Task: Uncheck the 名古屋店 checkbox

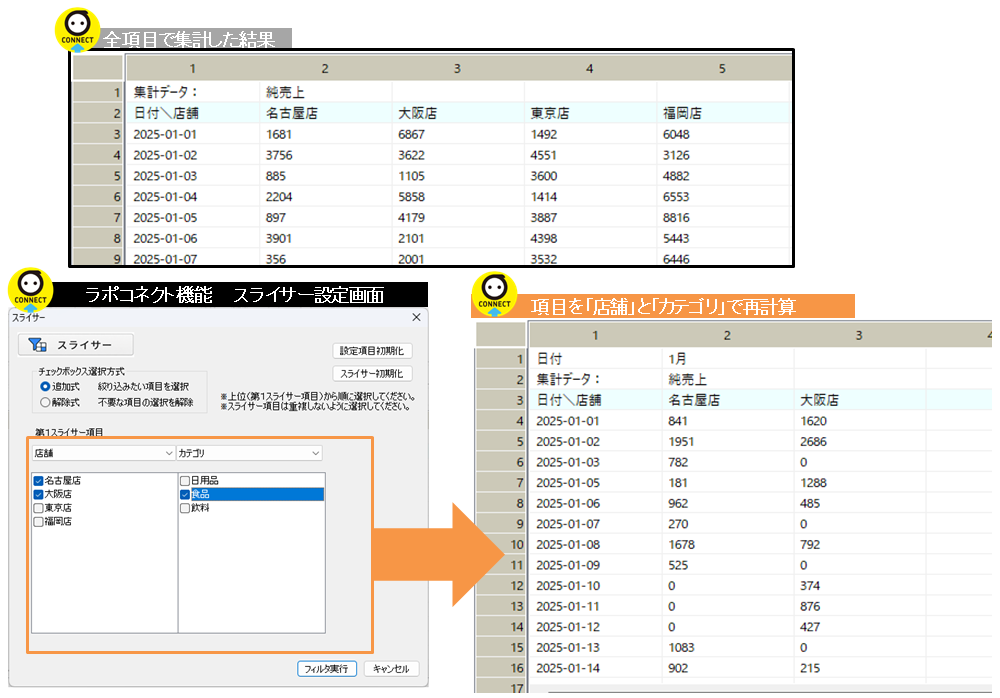Action: pyautogui.click(x=38, y=480)
